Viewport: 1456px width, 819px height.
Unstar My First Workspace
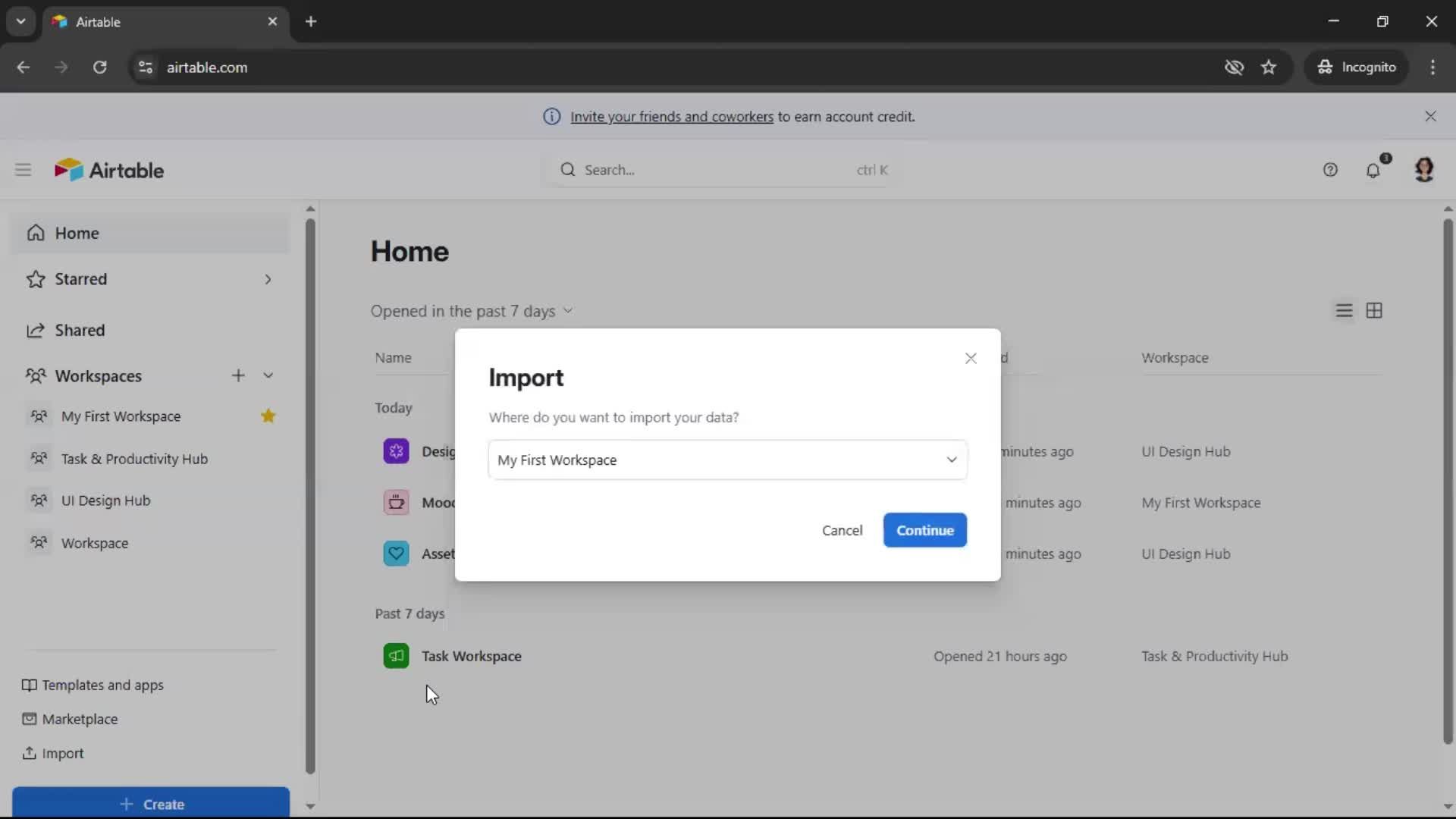268,416
